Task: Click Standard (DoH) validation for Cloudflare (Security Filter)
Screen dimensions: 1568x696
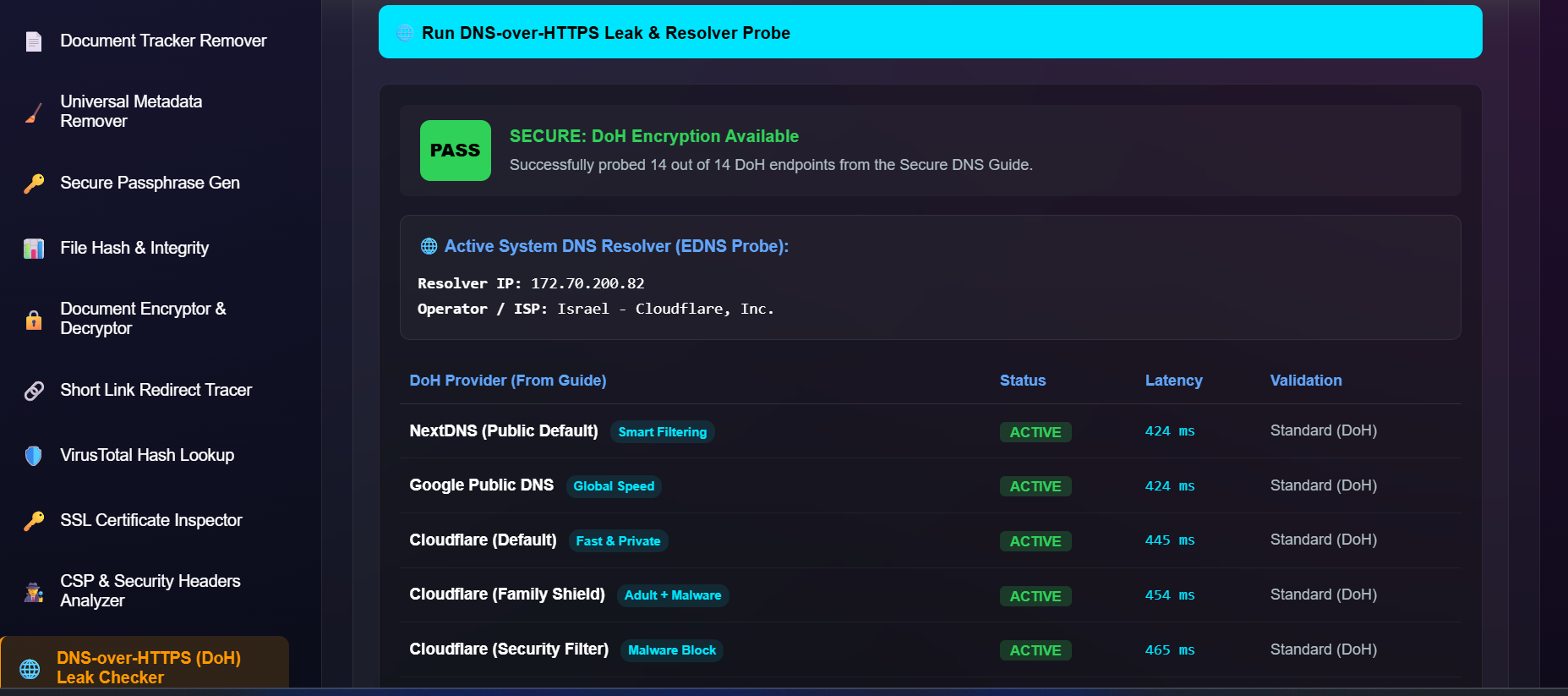Action: coord(1324,649)
